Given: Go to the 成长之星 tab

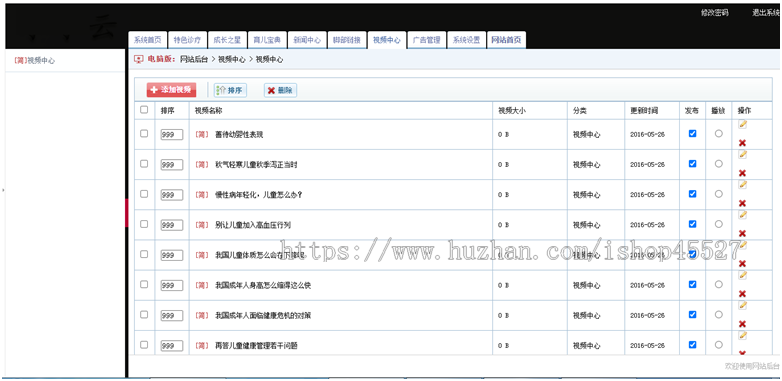Looking at the screenshot, I should click(227, 40).
